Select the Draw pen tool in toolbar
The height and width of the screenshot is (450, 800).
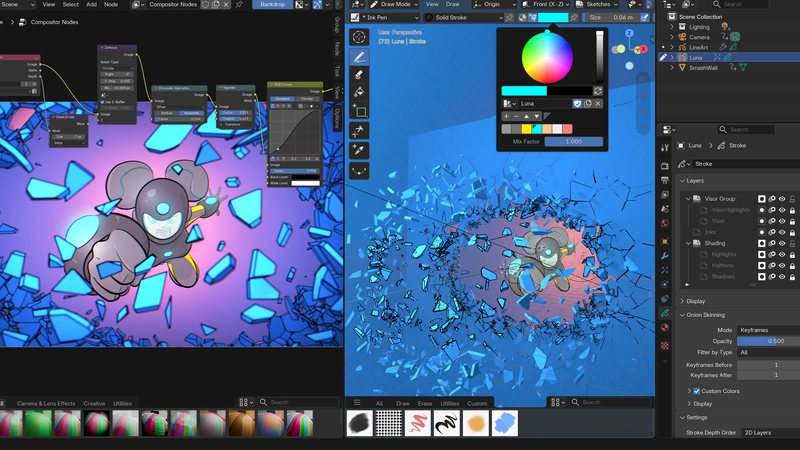359,57
